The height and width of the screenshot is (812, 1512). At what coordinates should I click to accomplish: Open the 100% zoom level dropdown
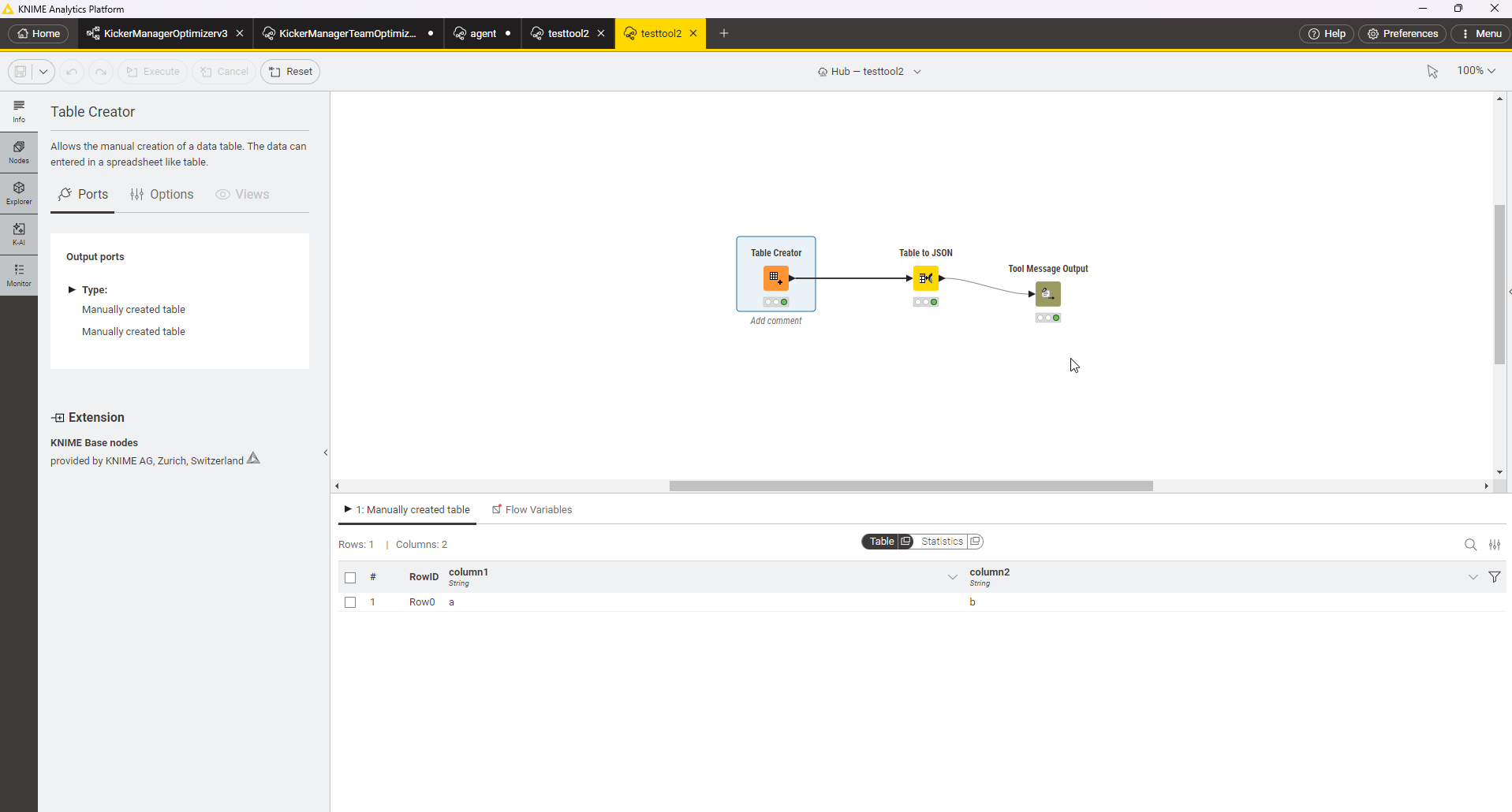pos(1477,71)
